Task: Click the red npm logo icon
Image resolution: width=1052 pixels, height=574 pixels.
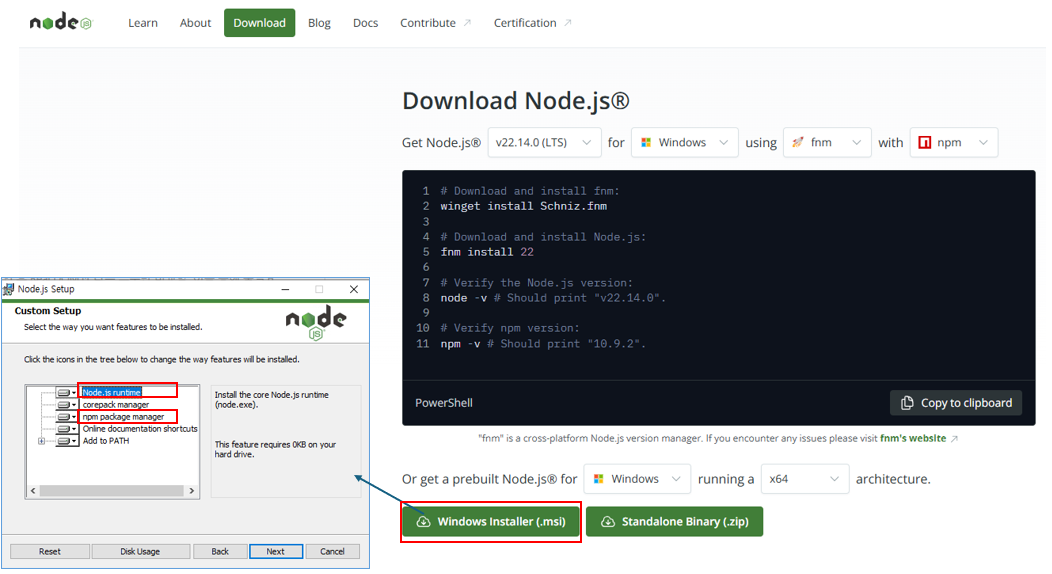Action: pos(925,142)
